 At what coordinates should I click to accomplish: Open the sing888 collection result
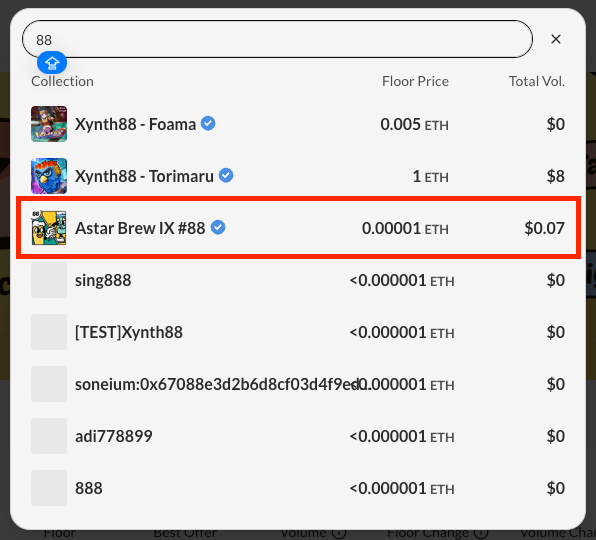pyautogui.click(x=298, y=280)
